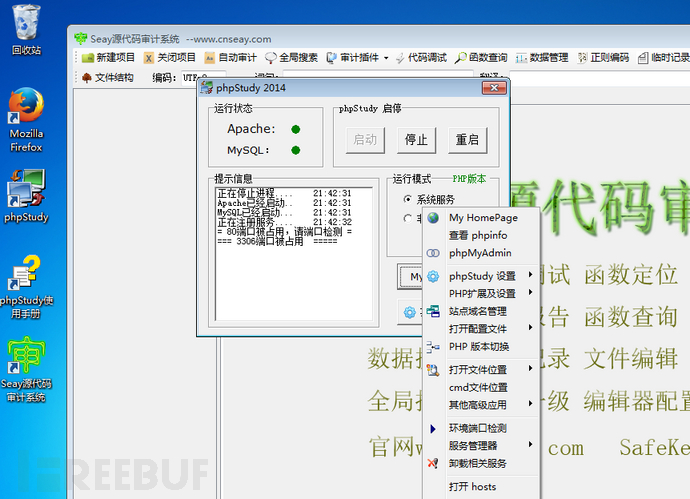Launch Mozilla Firefox desktop shortcut
This screenshot has height=499, width=690.
point(26,120)
